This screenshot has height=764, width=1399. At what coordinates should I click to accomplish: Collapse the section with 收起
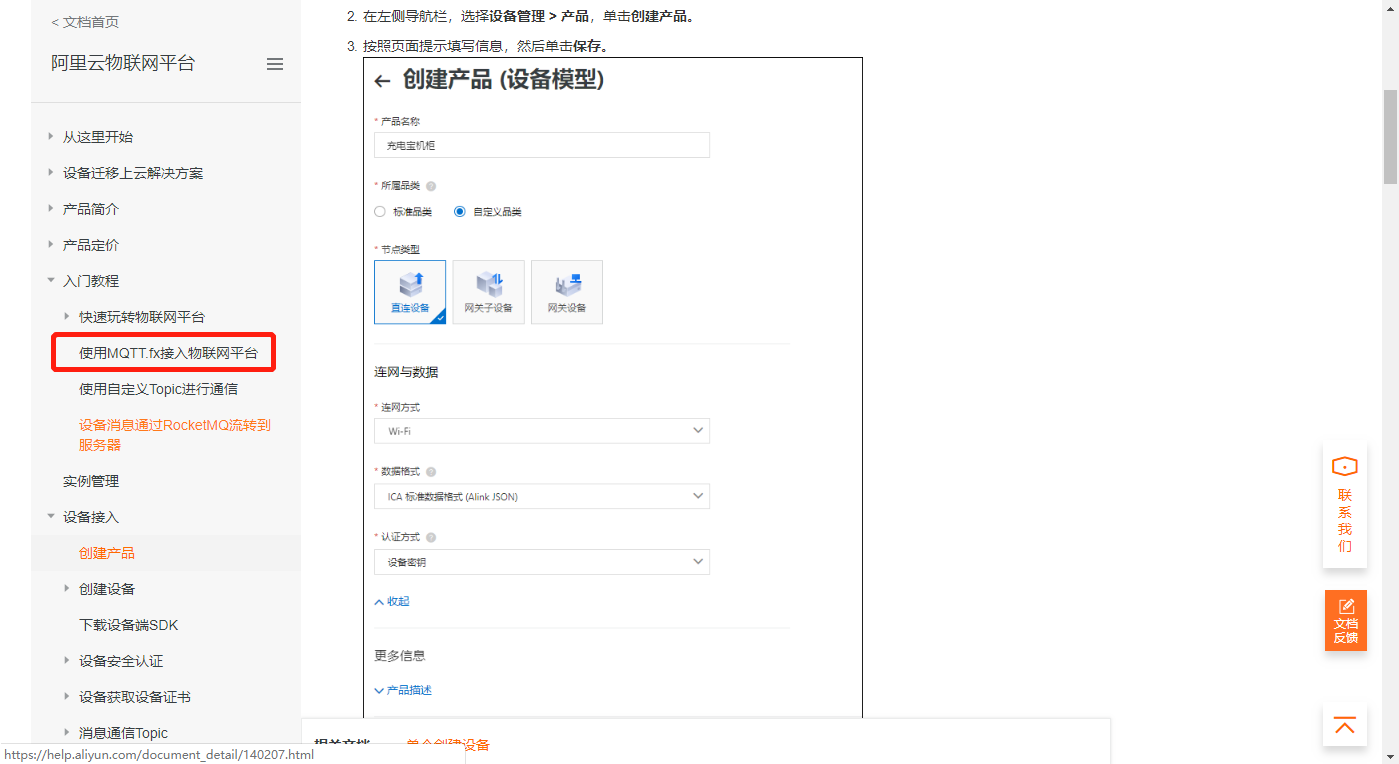(392, 602)
